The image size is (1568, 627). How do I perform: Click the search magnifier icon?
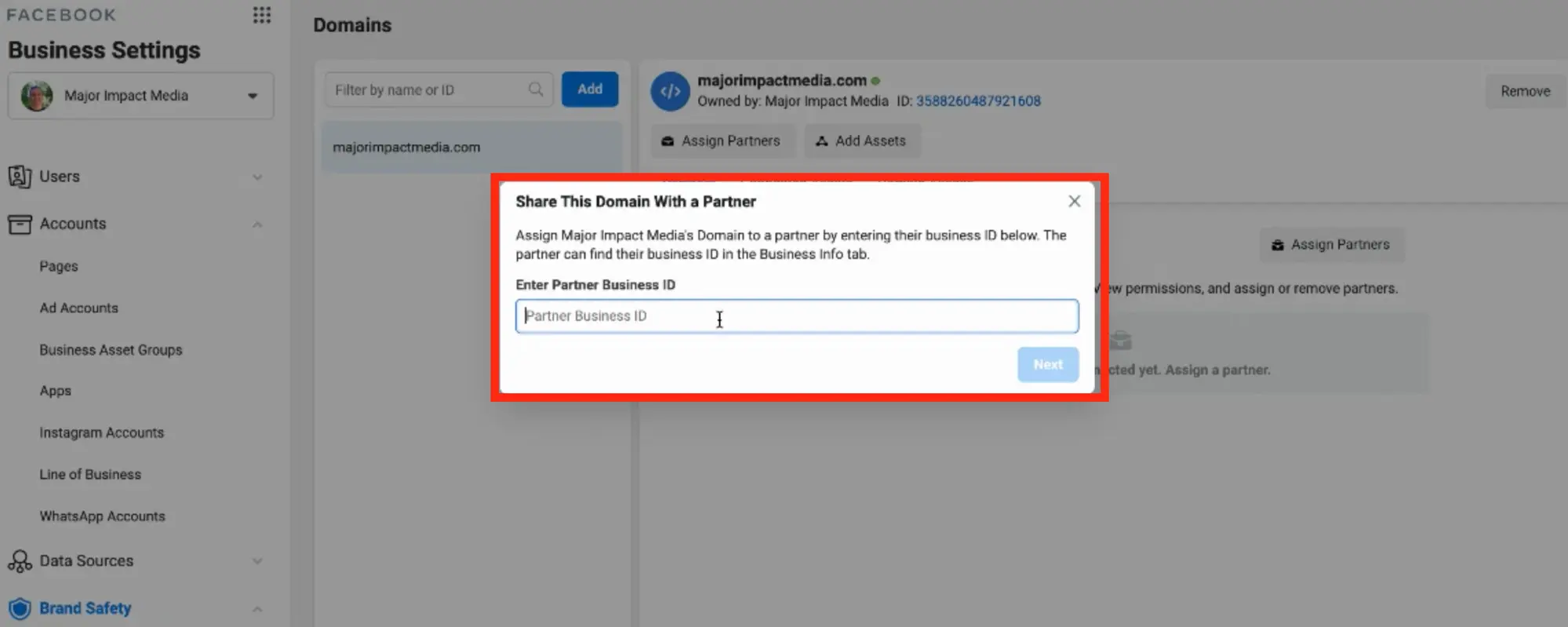[536, 89]
